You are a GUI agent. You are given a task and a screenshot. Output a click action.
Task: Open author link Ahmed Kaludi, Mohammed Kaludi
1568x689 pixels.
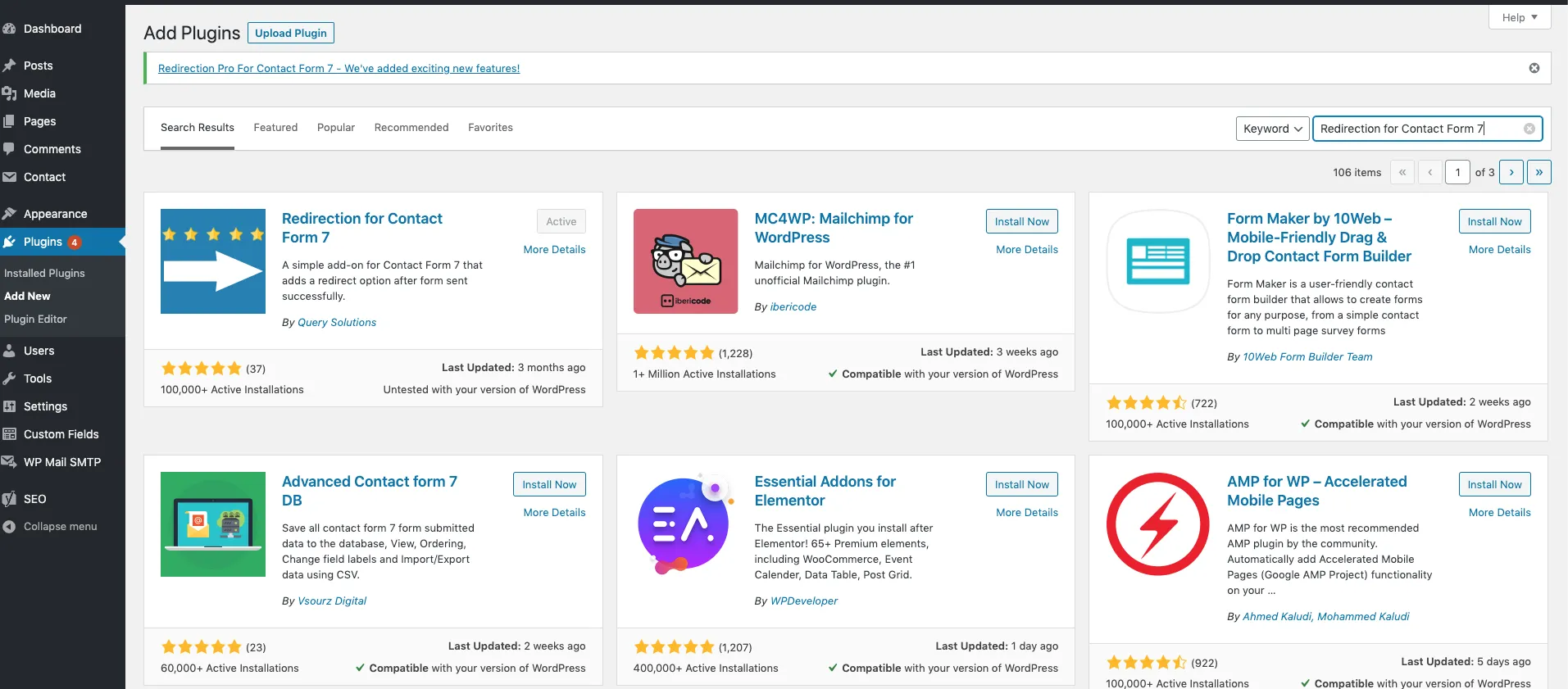click(1326, 617)
